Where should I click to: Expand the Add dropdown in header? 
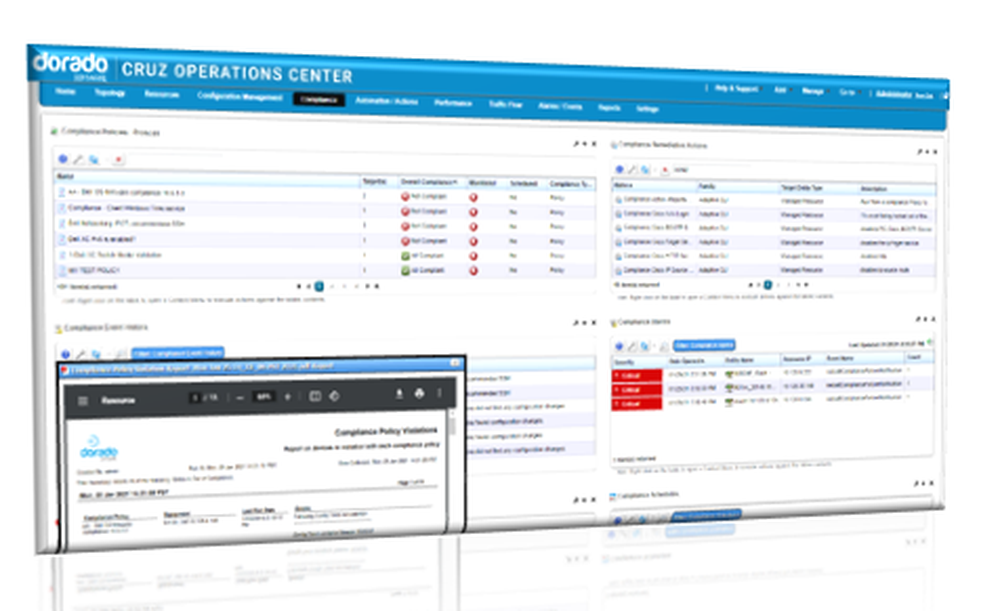[x=782, y=90]
